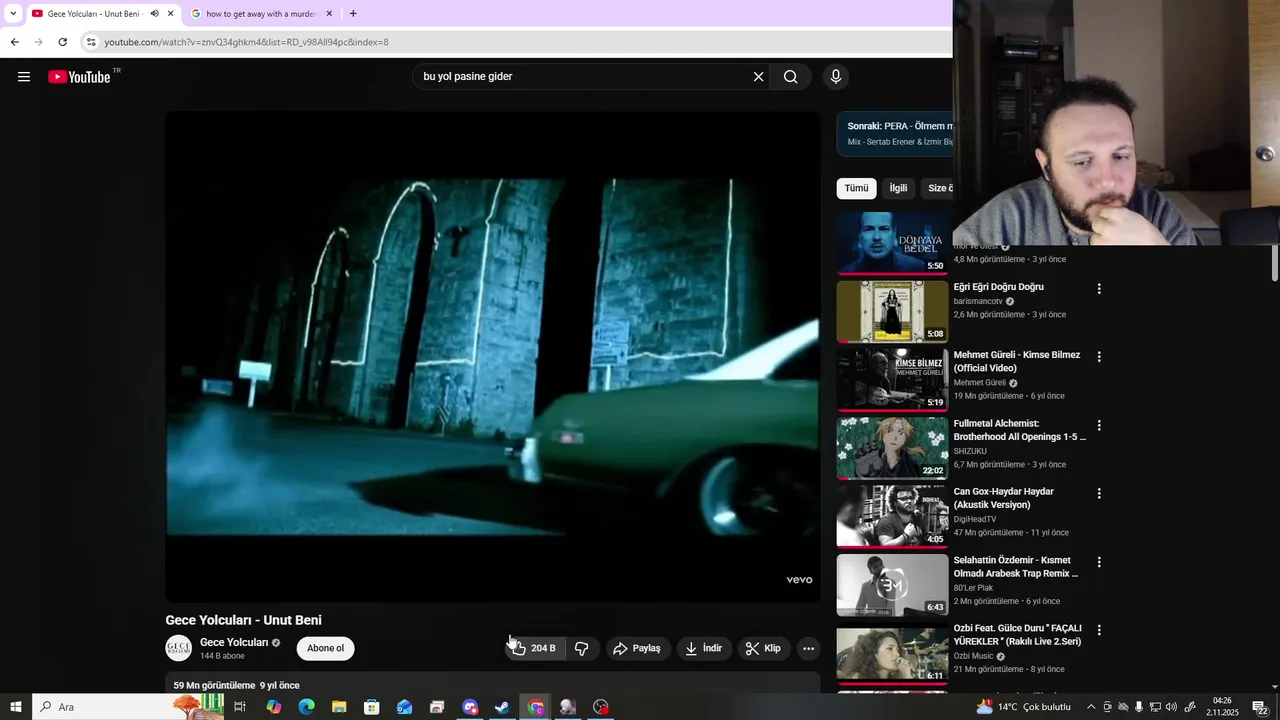Open more actions three-dot menu below video
This screenshot has width=1280, height=720.
(808, 648)
